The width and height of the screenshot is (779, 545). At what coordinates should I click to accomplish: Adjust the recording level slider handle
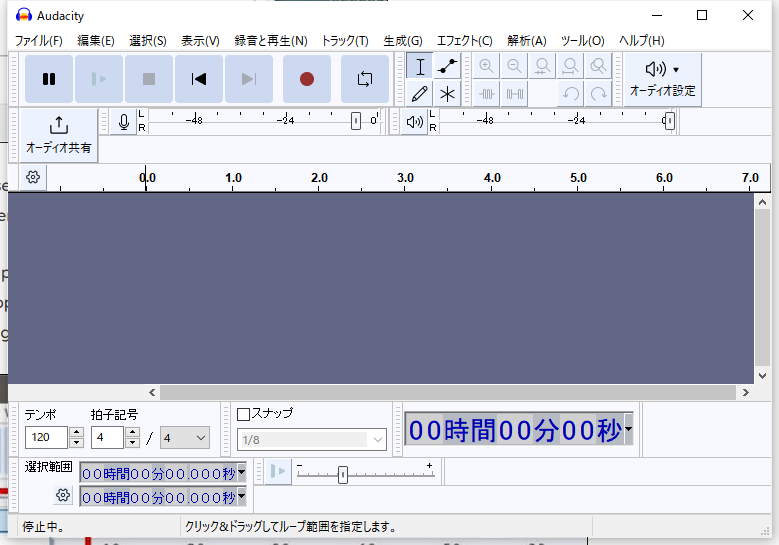pyautogui.click(x=356, y=121)
